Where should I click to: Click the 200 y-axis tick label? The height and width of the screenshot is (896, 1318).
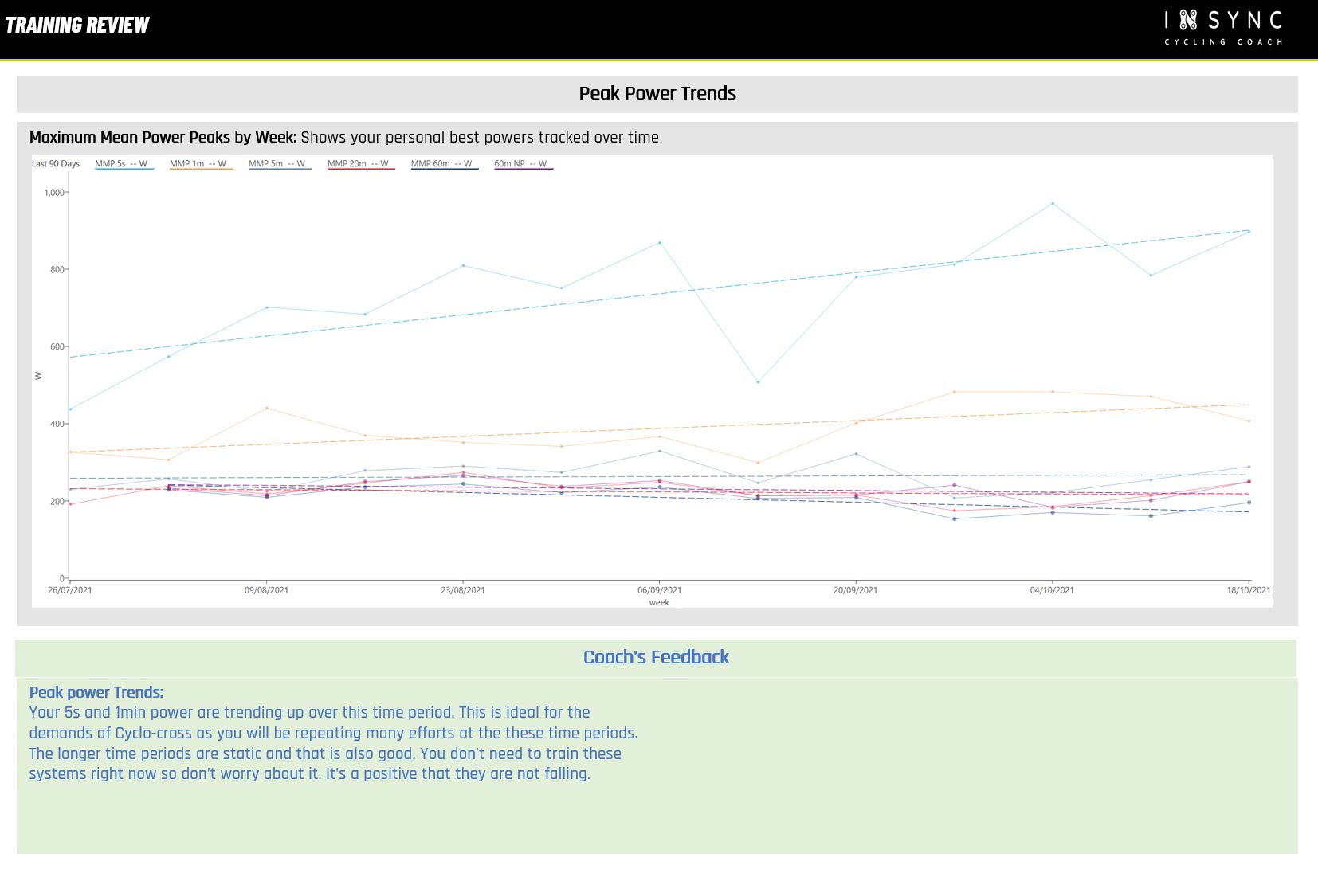click(57, 501)
